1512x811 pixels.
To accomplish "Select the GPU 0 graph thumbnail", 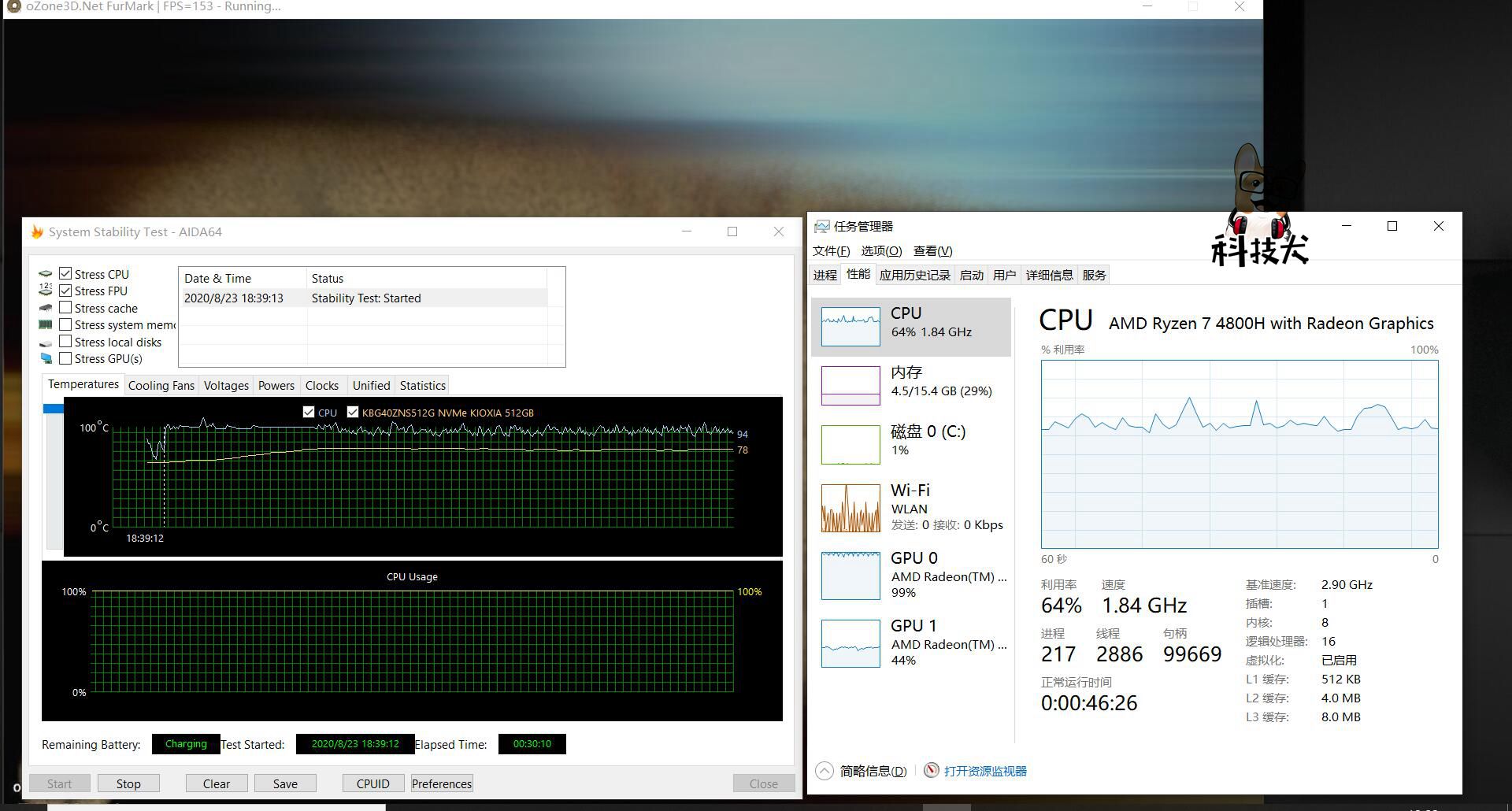I will (850, 576).
